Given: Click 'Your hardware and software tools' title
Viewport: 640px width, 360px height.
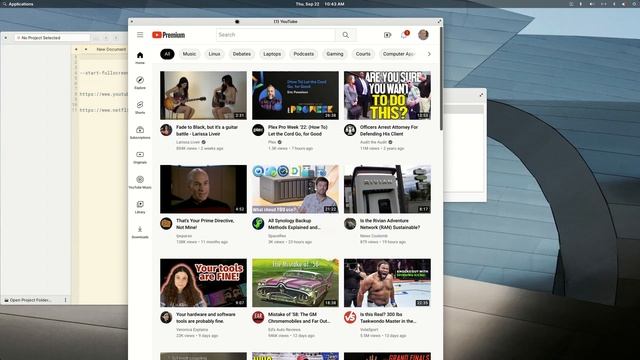Looking at the screenshot, I should click(x=206, y=318).
